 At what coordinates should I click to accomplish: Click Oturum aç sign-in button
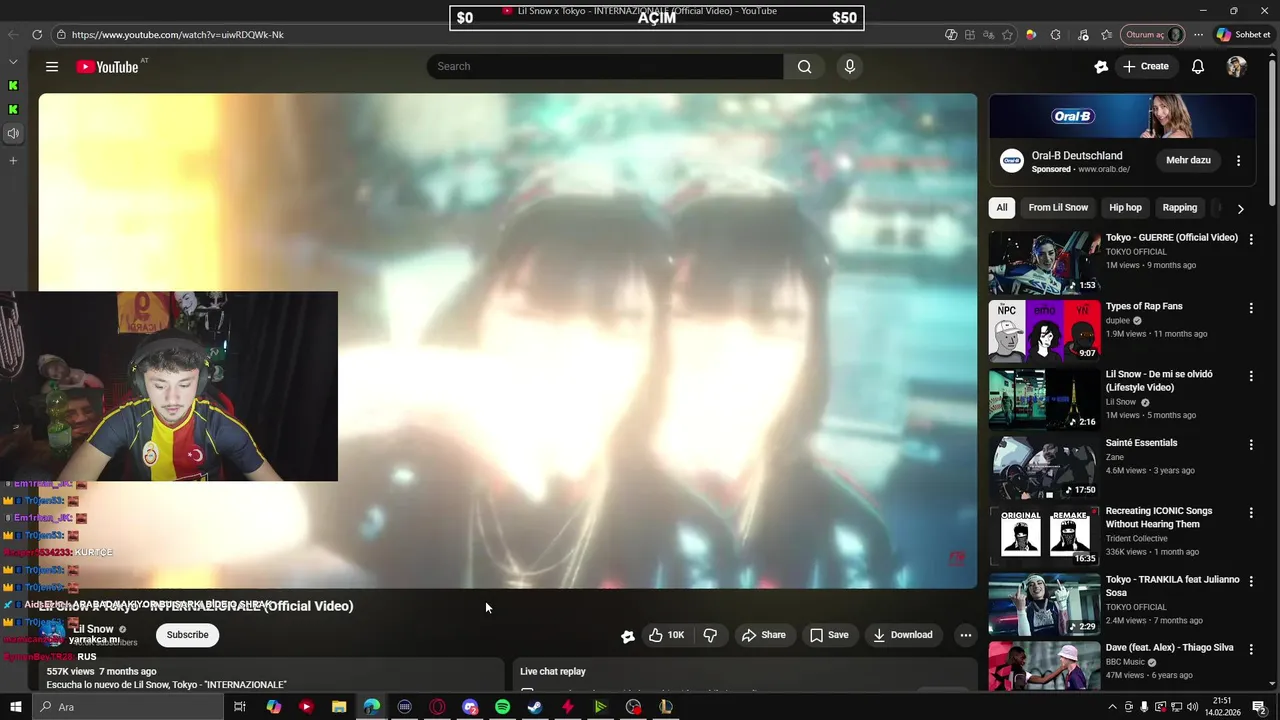click(x=1153, y=34)
